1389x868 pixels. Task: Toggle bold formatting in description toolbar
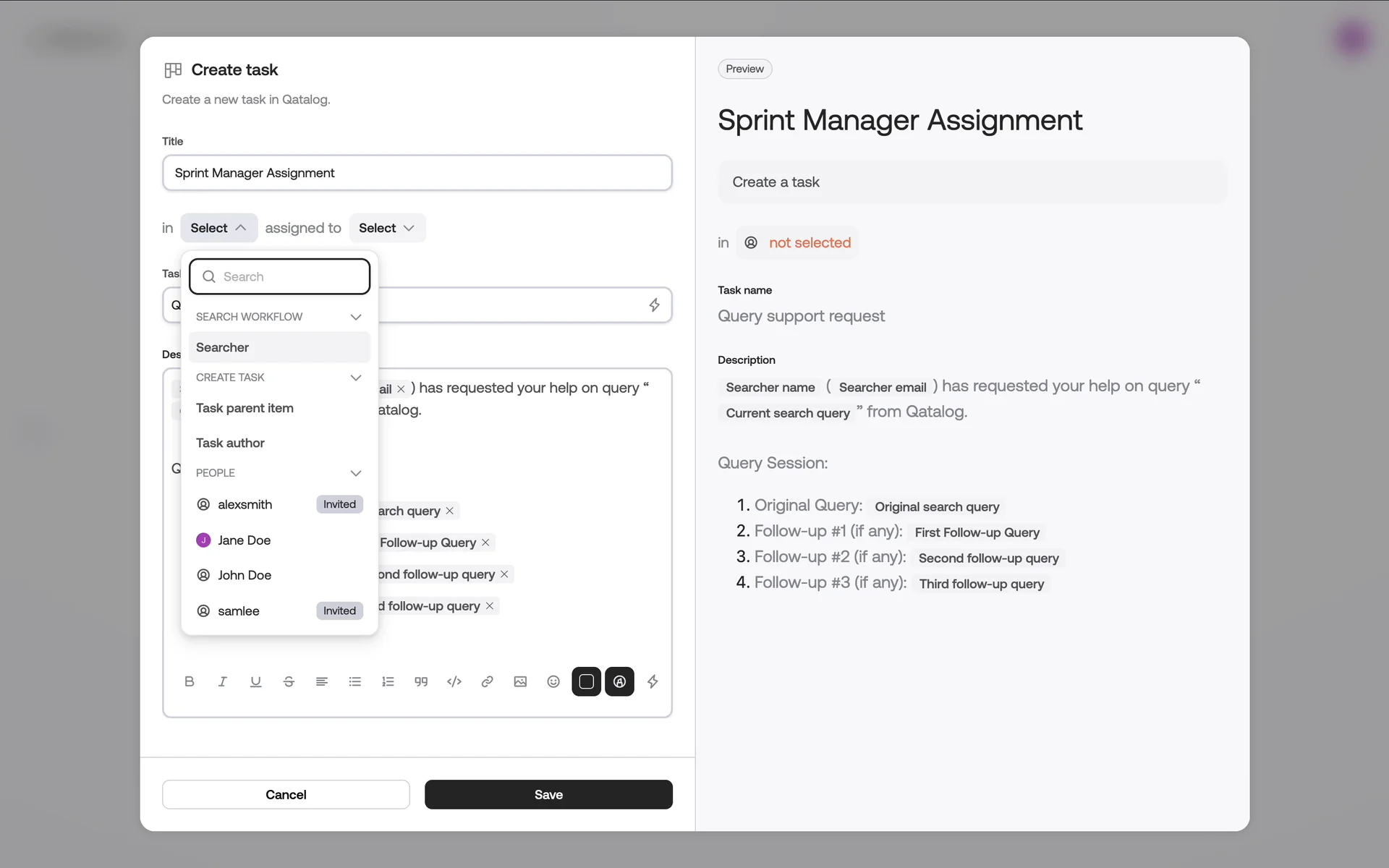(x=190, y=681)
